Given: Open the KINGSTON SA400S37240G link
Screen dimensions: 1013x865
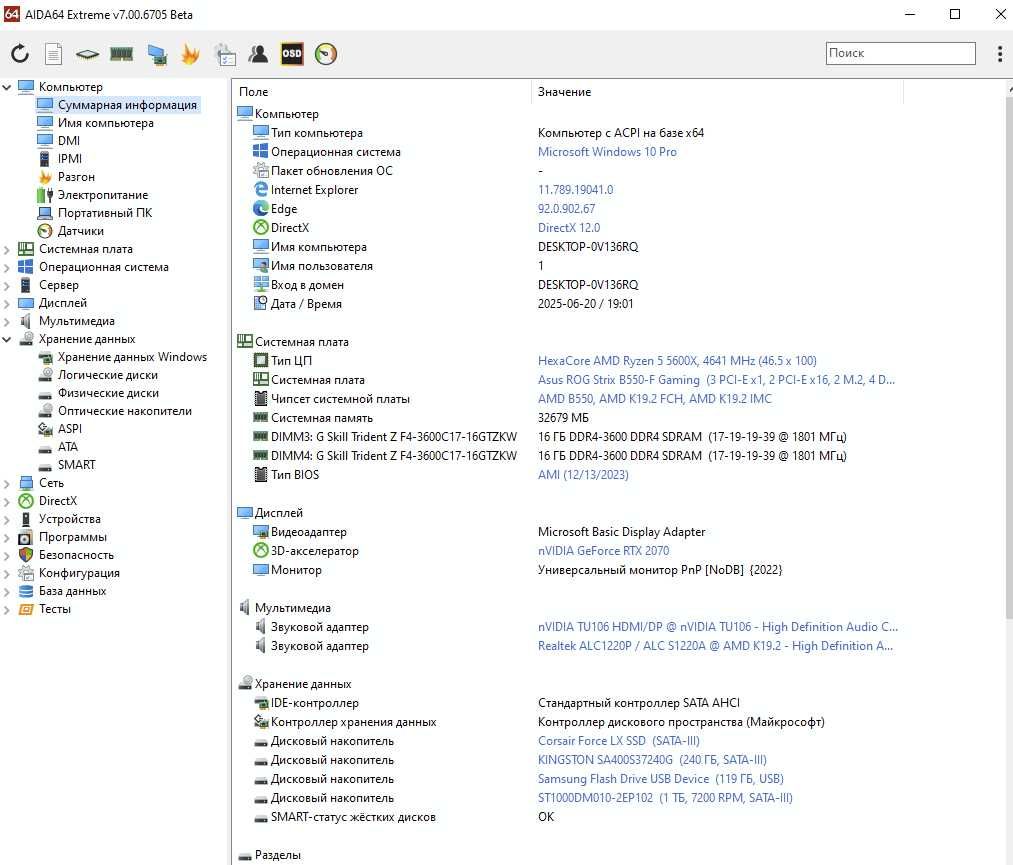Looking at the screenshot, I should tap(652, 760).
